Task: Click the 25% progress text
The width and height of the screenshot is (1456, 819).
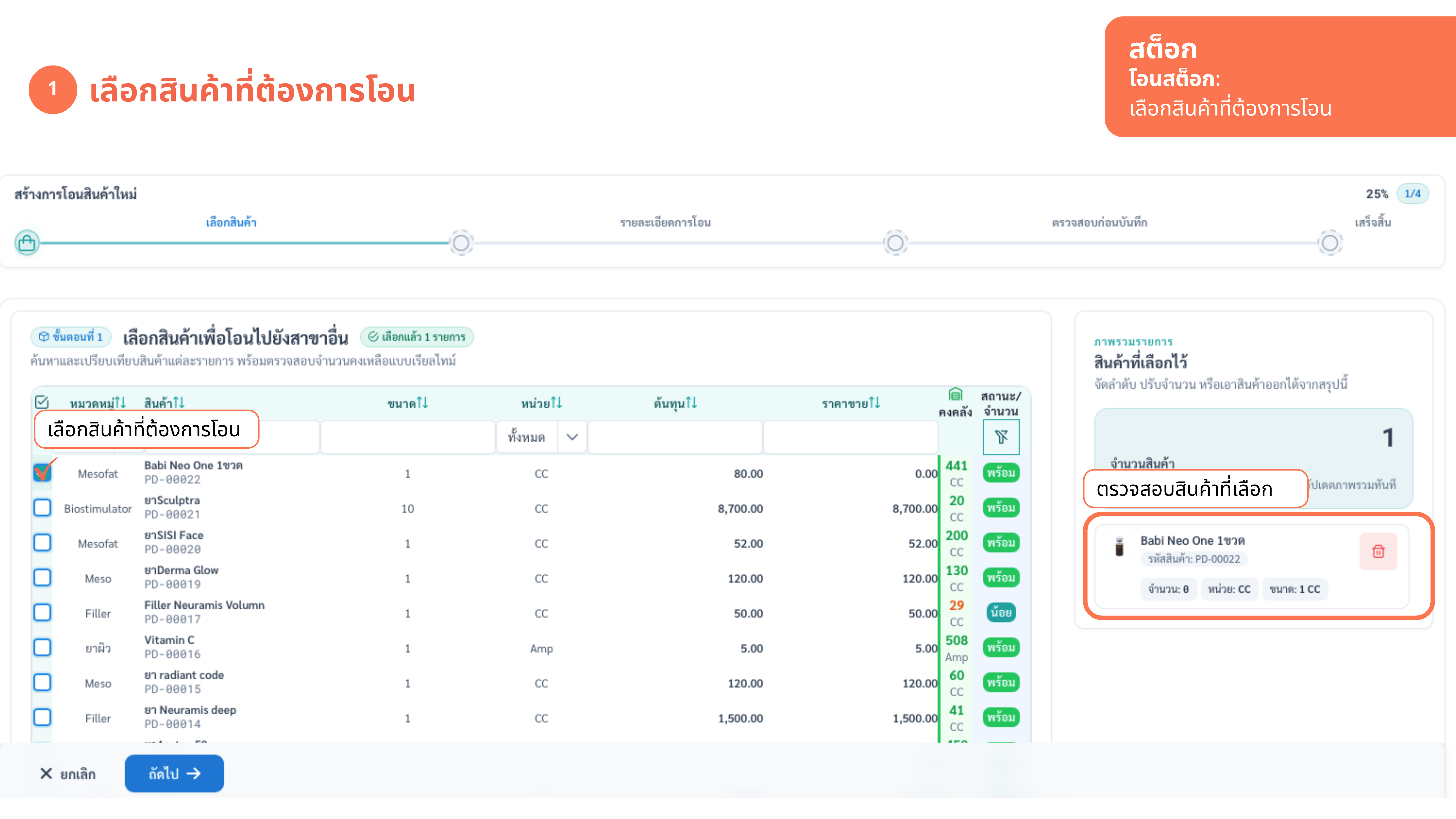Action: tap(1377, 194)
